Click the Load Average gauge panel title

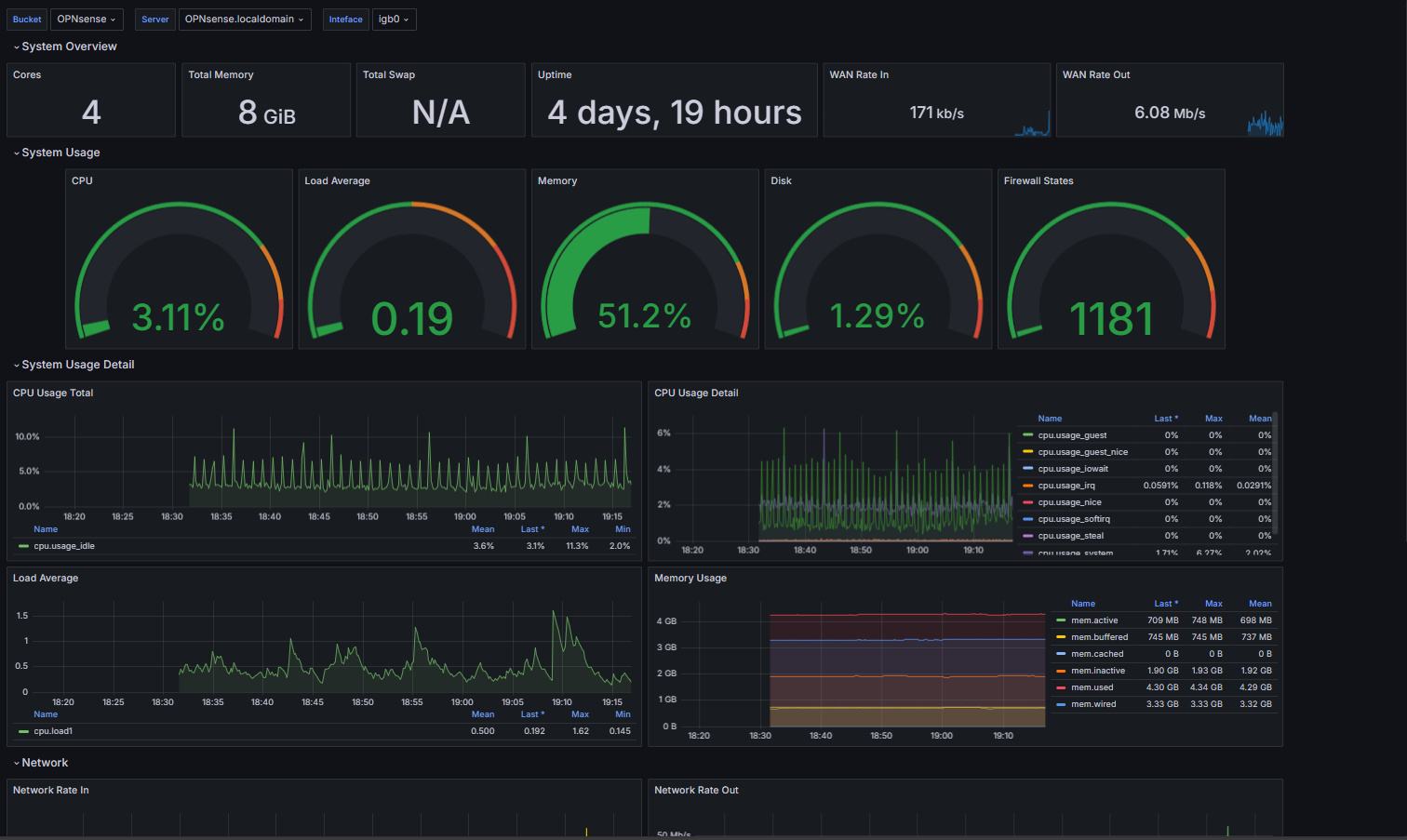[337, 180]
